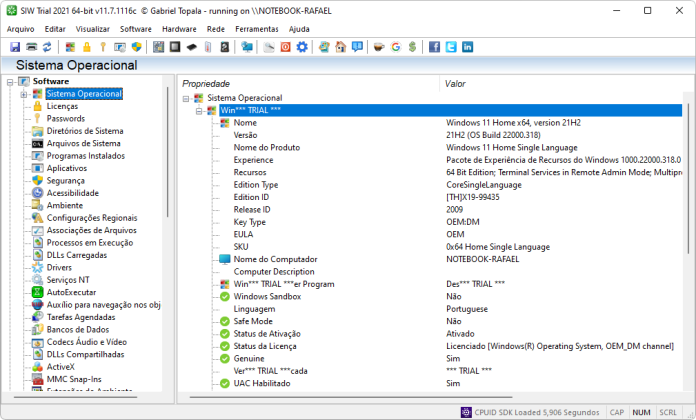696x420 pixels.
Task: Click the black memory module toolbar icon
Action: 191,47
